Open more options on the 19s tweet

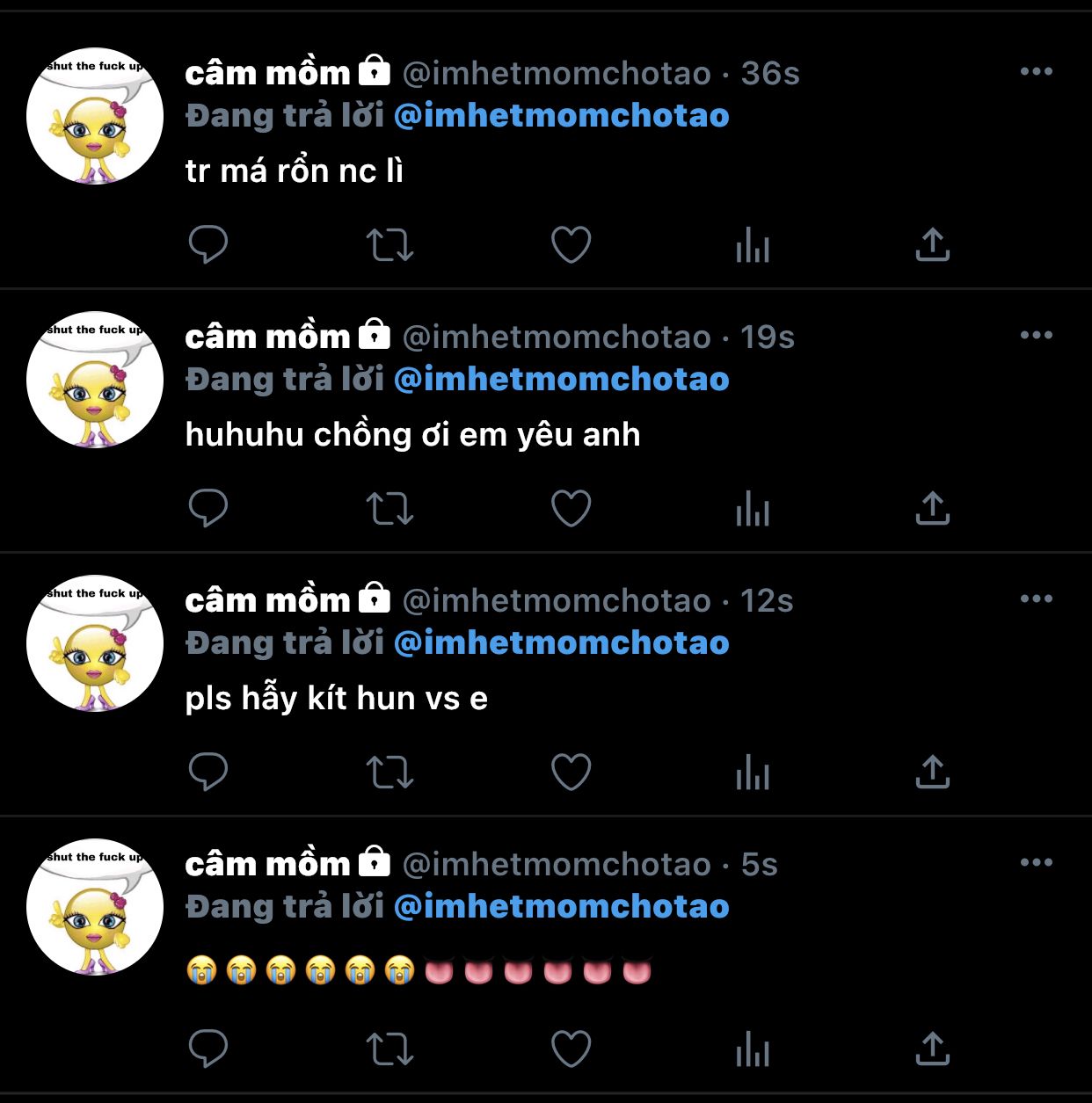point(1037,336)
